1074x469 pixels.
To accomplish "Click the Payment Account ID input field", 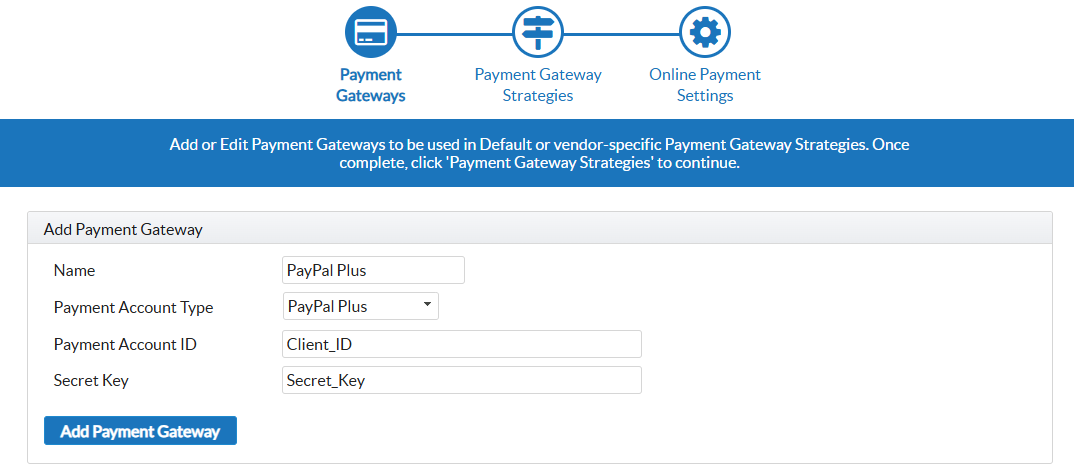I will tap(462, 344).
